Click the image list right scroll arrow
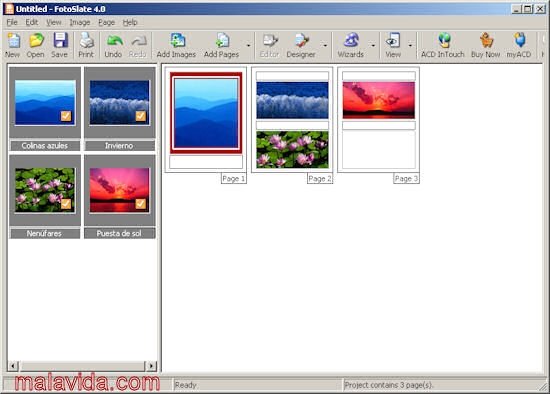The height and width of the screenshot is (394, 550). (151, 366)
